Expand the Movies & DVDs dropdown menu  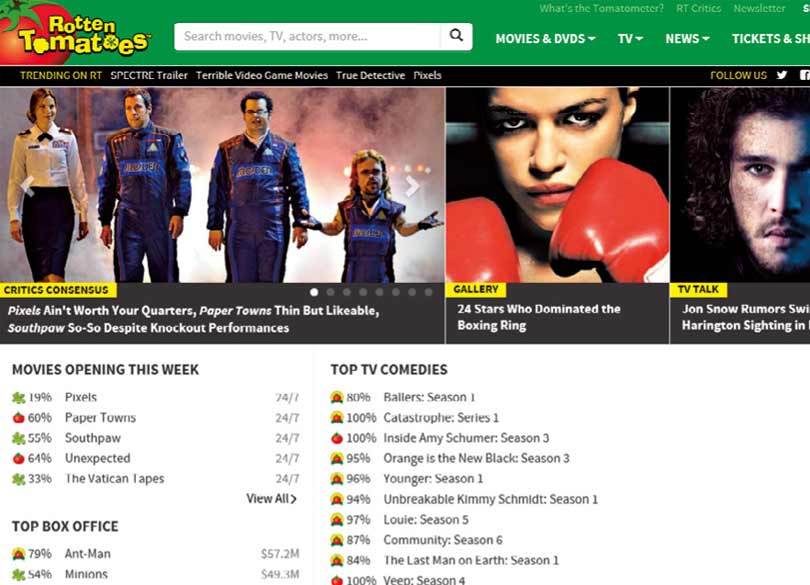click(546, 39)
